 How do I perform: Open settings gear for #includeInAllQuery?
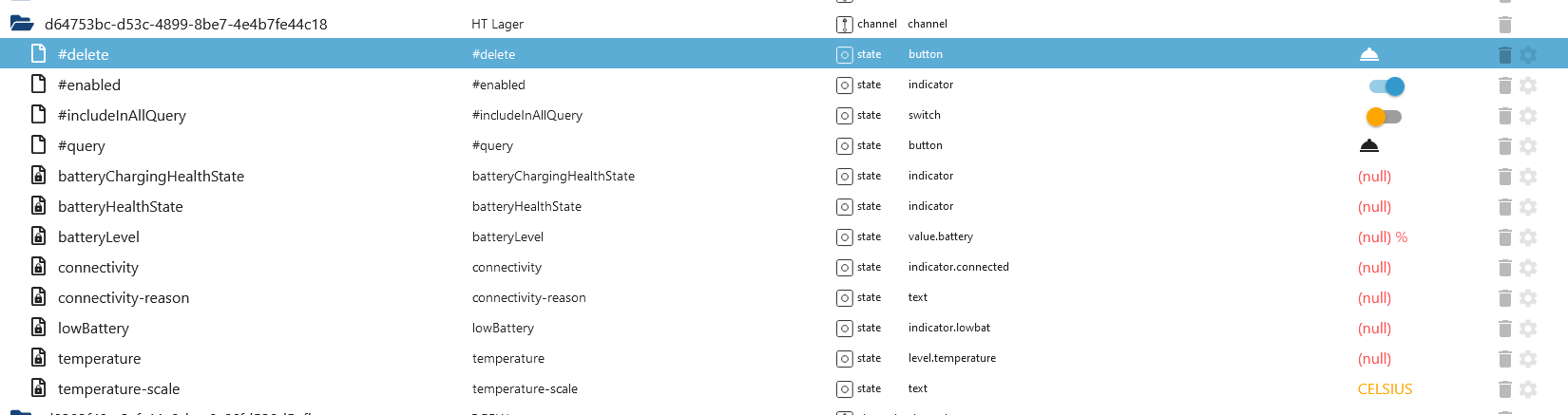pos(1528,116)
